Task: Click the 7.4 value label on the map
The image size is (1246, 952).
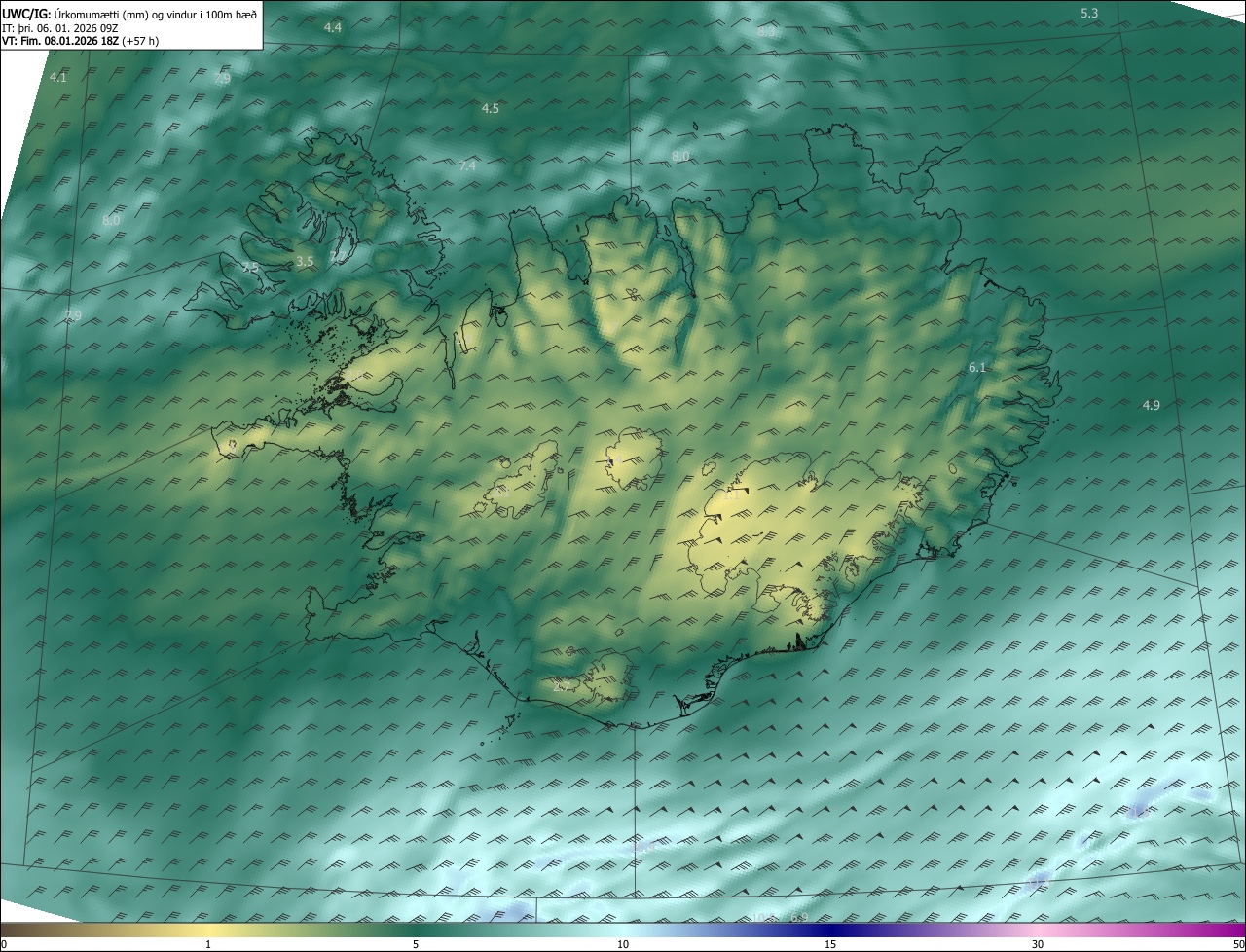Action: point(467,166)
